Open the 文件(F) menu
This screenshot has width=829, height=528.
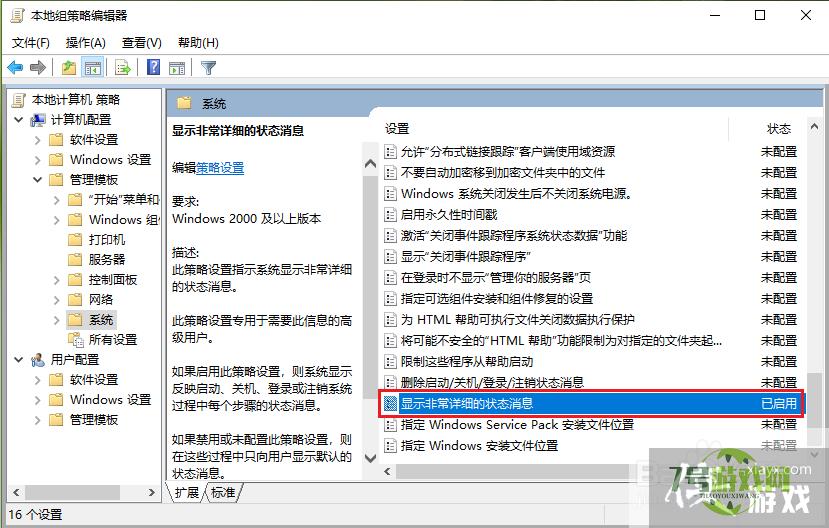point(31,43)
